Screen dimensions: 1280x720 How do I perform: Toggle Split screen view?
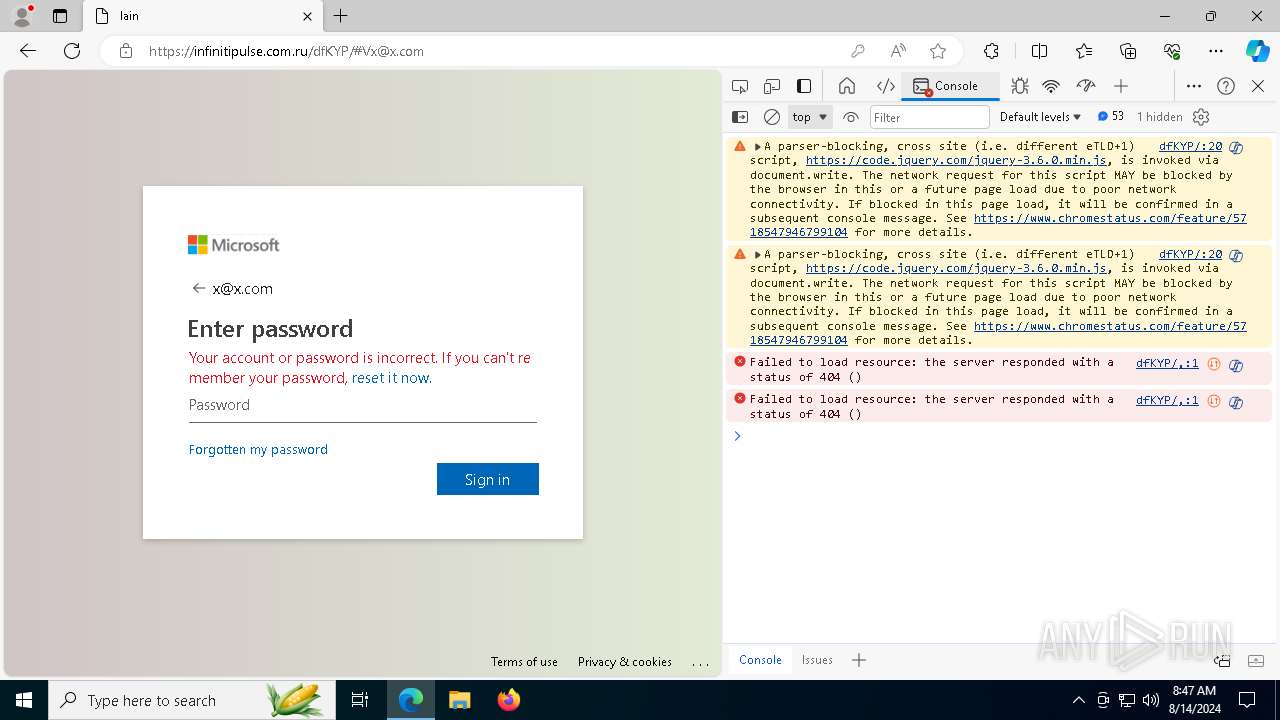[x=1039, y=51]
